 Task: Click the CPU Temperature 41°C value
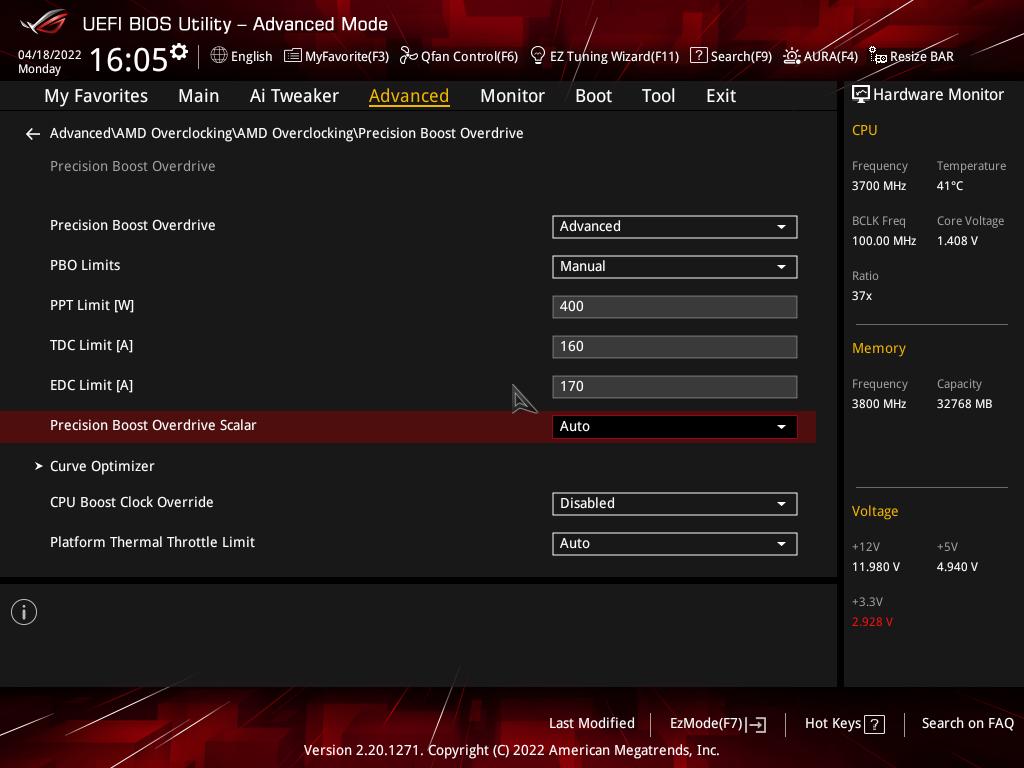point(950,186)
